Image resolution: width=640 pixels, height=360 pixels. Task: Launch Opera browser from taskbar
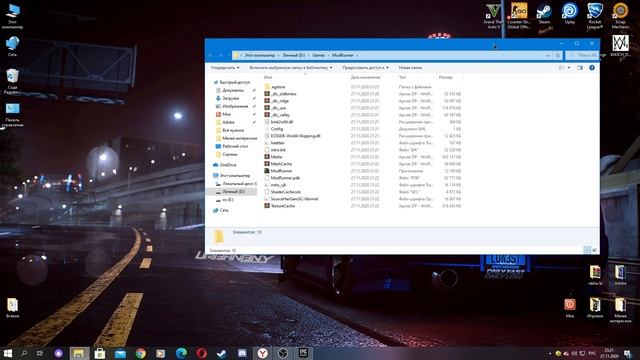[201, 353]
